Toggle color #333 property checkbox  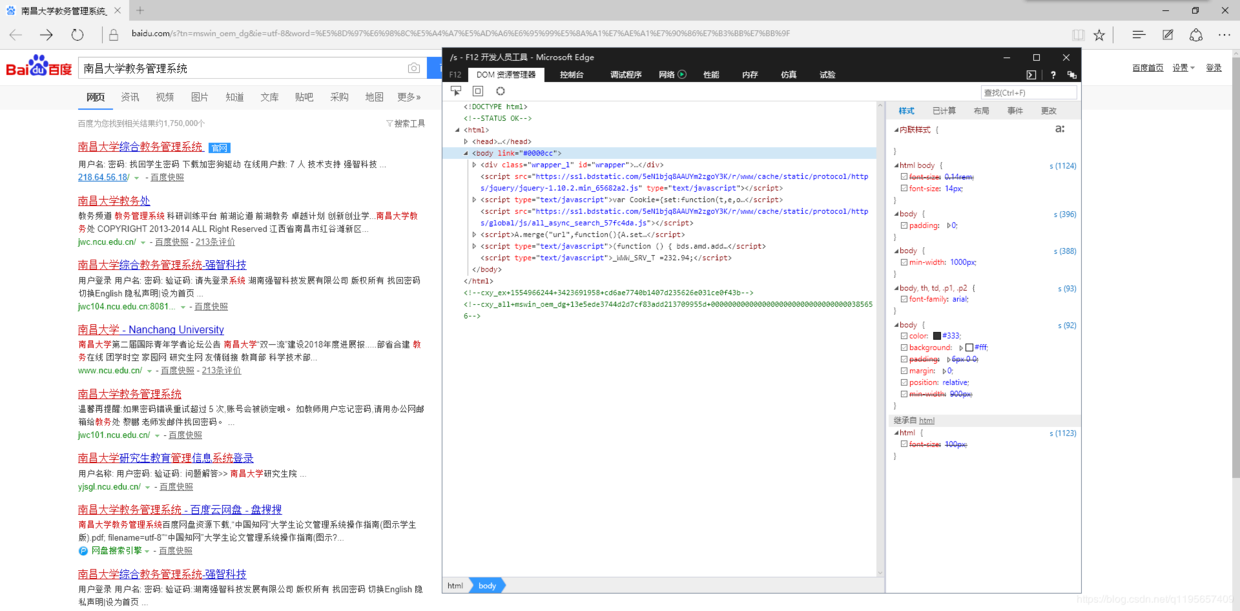(904, 336)
